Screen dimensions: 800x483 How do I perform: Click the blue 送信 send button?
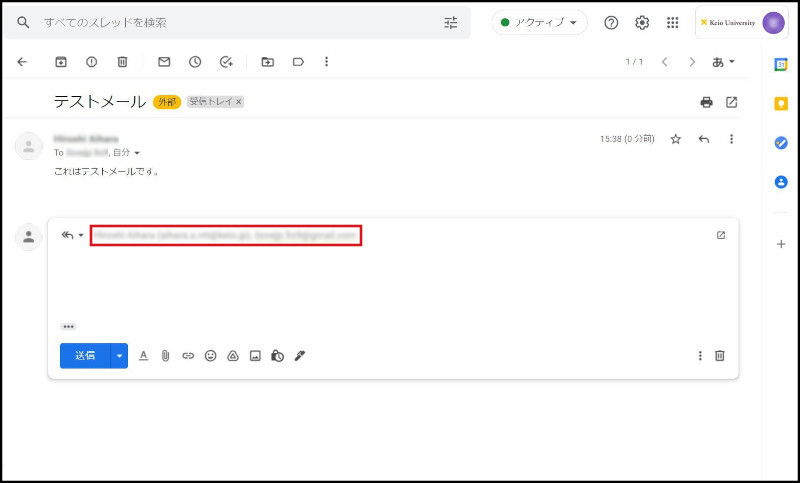[x=85, y=355]
